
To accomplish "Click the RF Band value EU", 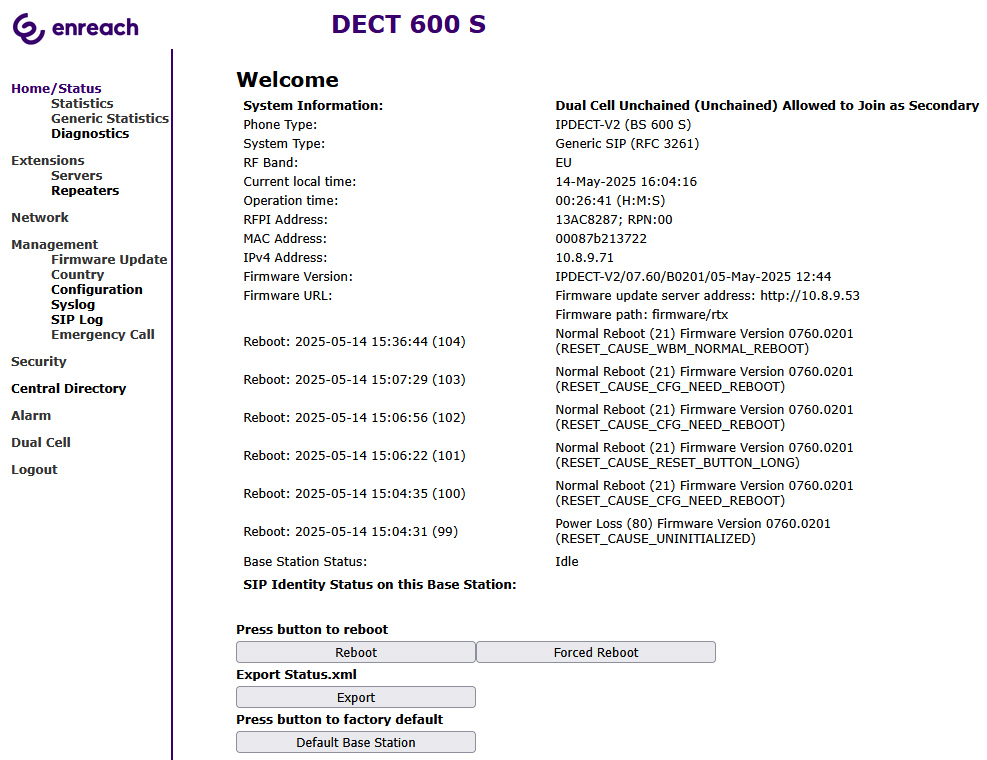I will [x=563, y=163].
